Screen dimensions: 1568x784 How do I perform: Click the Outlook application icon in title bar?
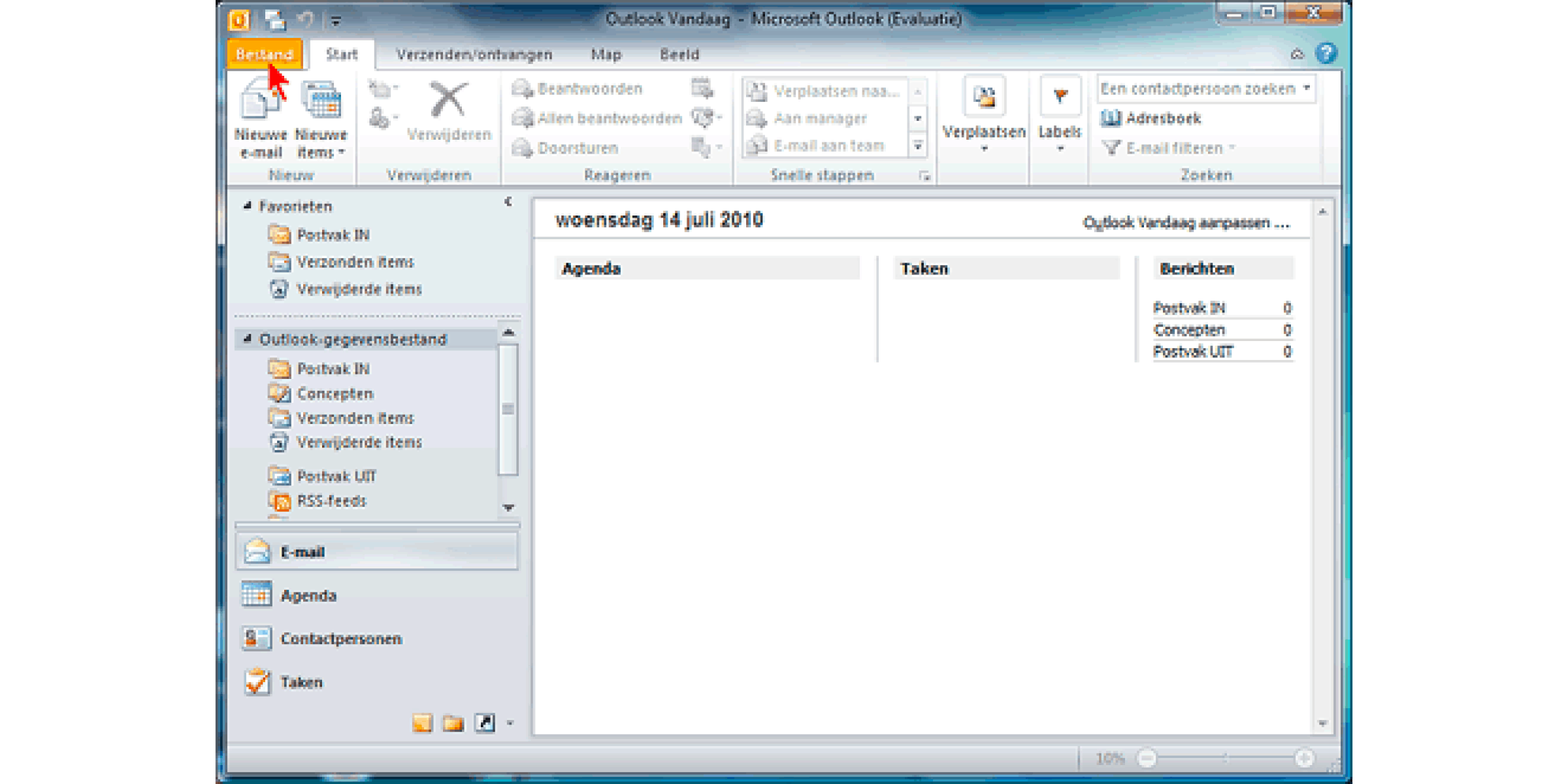239,20
